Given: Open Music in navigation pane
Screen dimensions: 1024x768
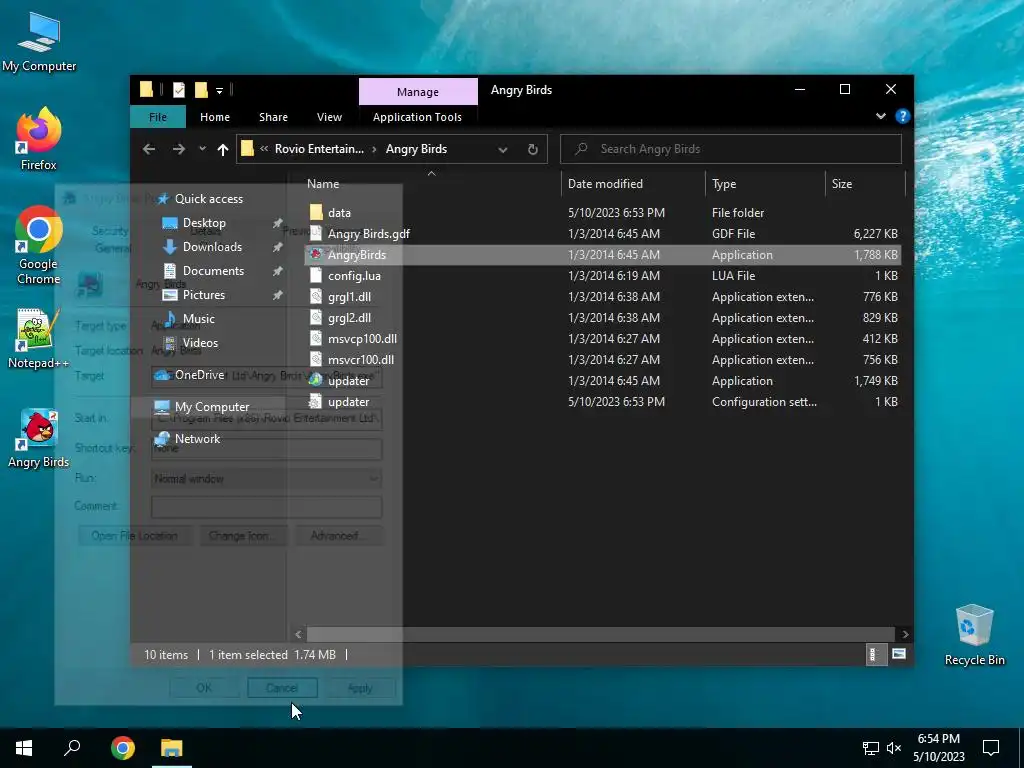Looking at the screenshot, I should click(x=199, y=319).
